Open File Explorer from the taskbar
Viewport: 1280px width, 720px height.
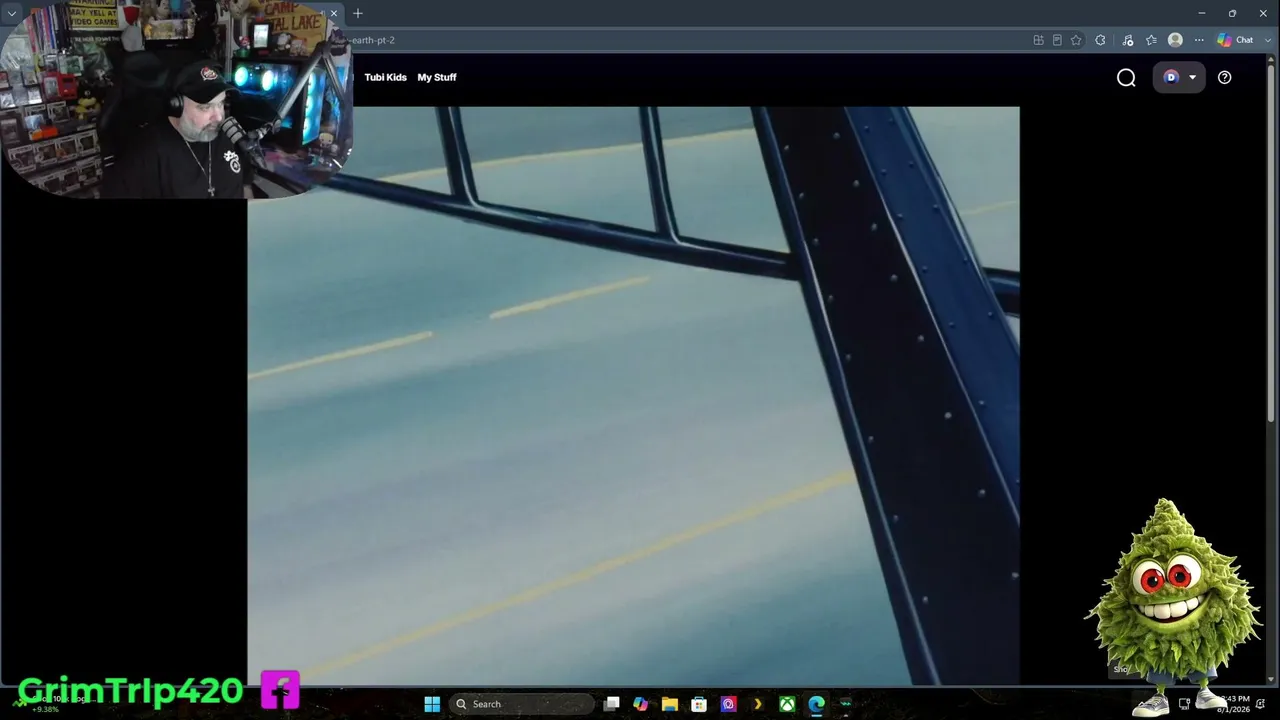(670, 704)
